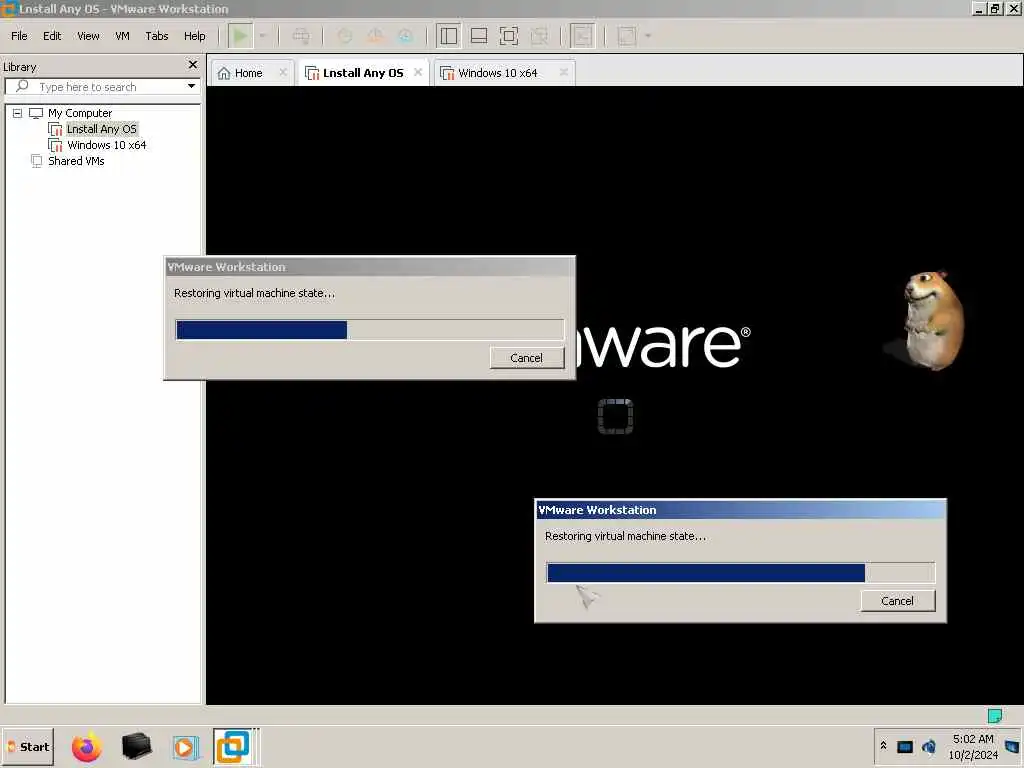The image size is (1024, 768).
Task: Click the Library search magnifier icon
Action: tap(22, 86)
